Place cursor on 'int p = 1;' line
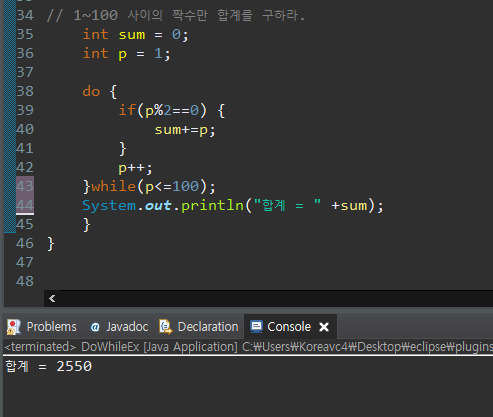493x417 pixels. [x=126, y=54]
